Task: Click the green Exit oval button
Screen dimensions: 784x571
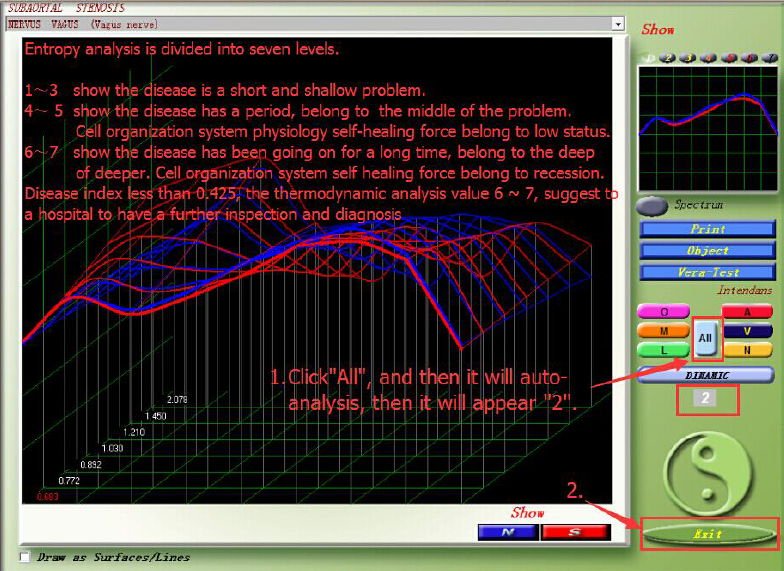Action: [708, 534]
